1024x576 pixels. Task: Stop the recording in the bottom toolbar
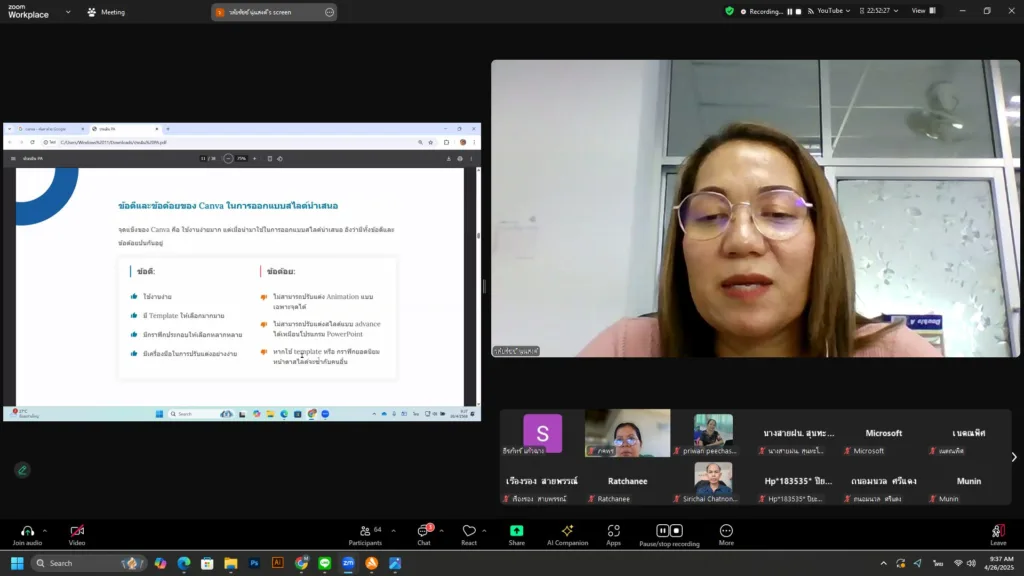[x=675, y=531]
